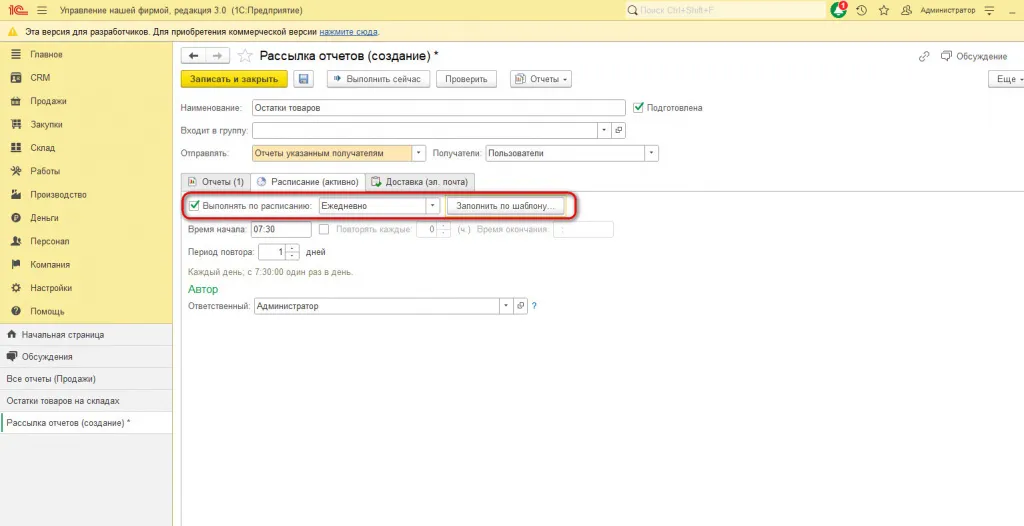1024x526 pixels.
Task: Click the open icon beside Ответственный field
Action: coord(520,306)
